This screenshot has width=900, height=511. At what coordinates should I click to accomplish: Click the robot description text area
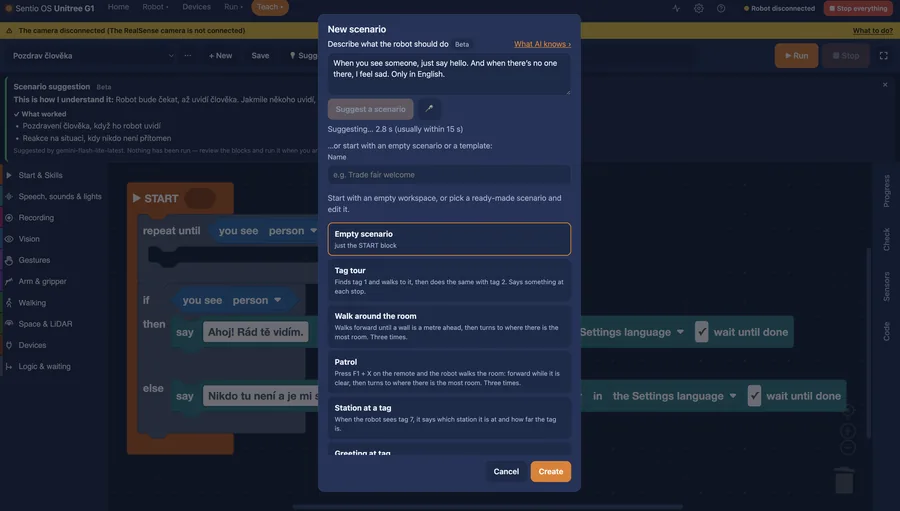(x=449, y=74)
